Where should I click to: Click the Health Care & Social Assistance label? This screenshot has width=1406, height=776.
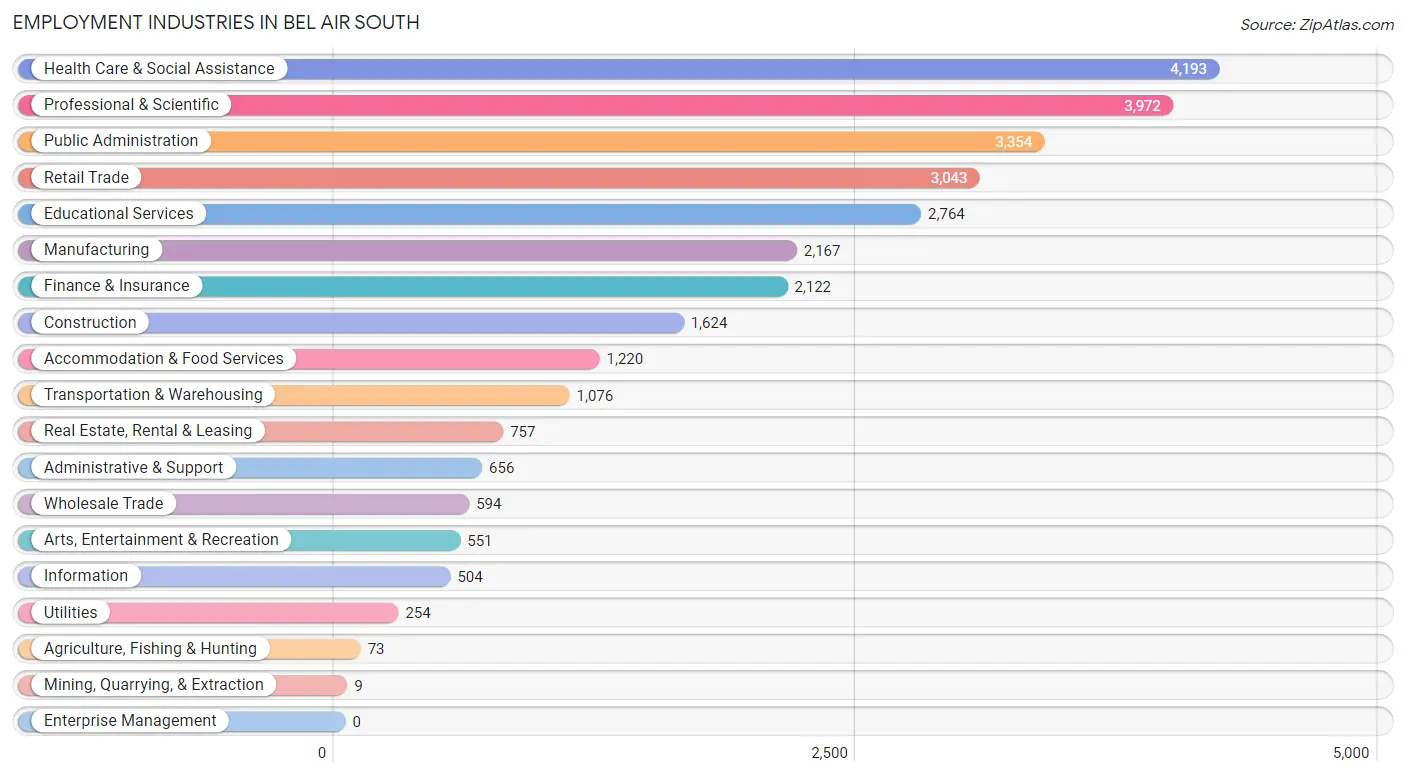coord(159,69)
